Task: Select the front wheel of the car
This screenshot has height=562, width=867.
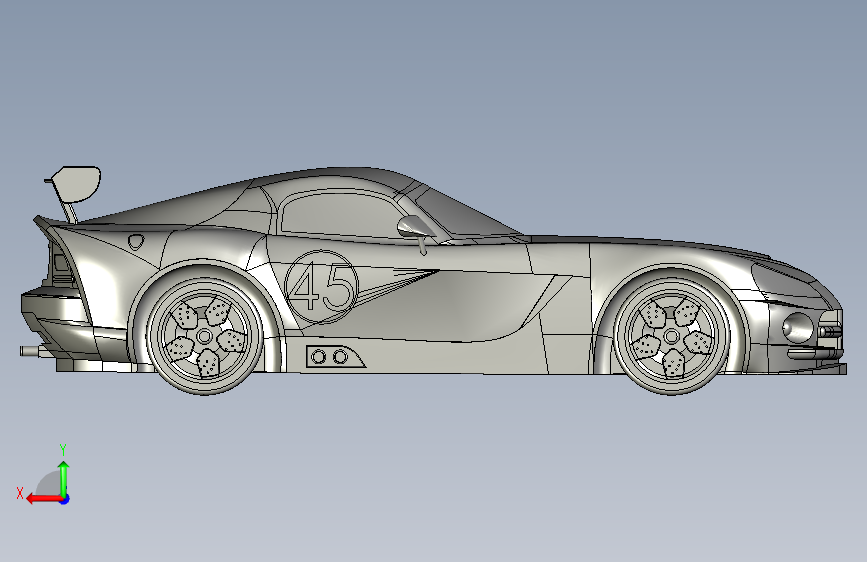Action: pyautogui.click(x=671, y=336)
